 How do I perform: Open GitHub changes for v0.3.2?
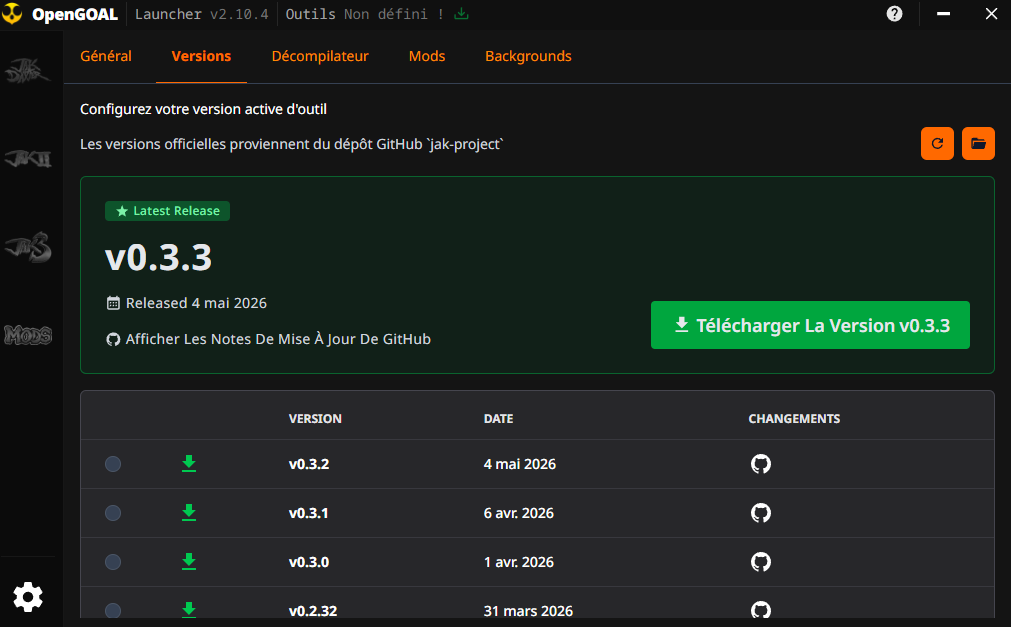click(761, 464)
